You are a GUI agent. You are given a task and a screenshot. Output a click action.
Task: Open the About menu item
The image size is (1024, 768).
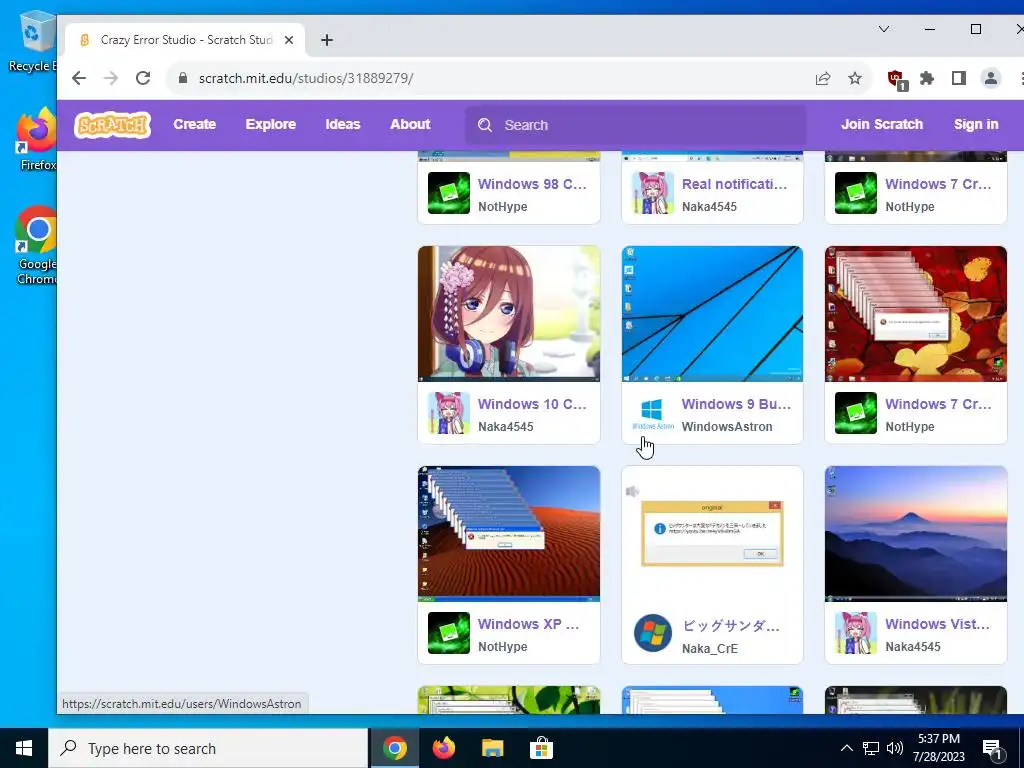410,124
